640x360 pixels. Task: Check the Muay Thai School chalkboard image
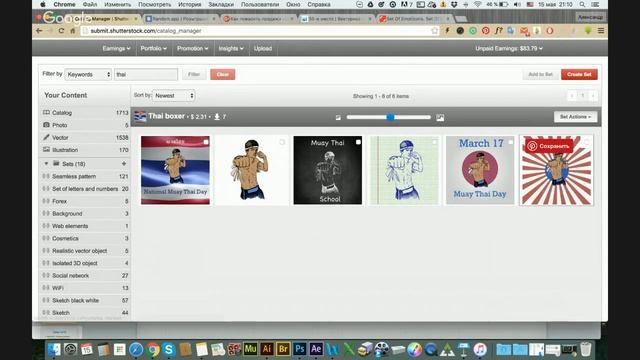[x=358, y=142]
